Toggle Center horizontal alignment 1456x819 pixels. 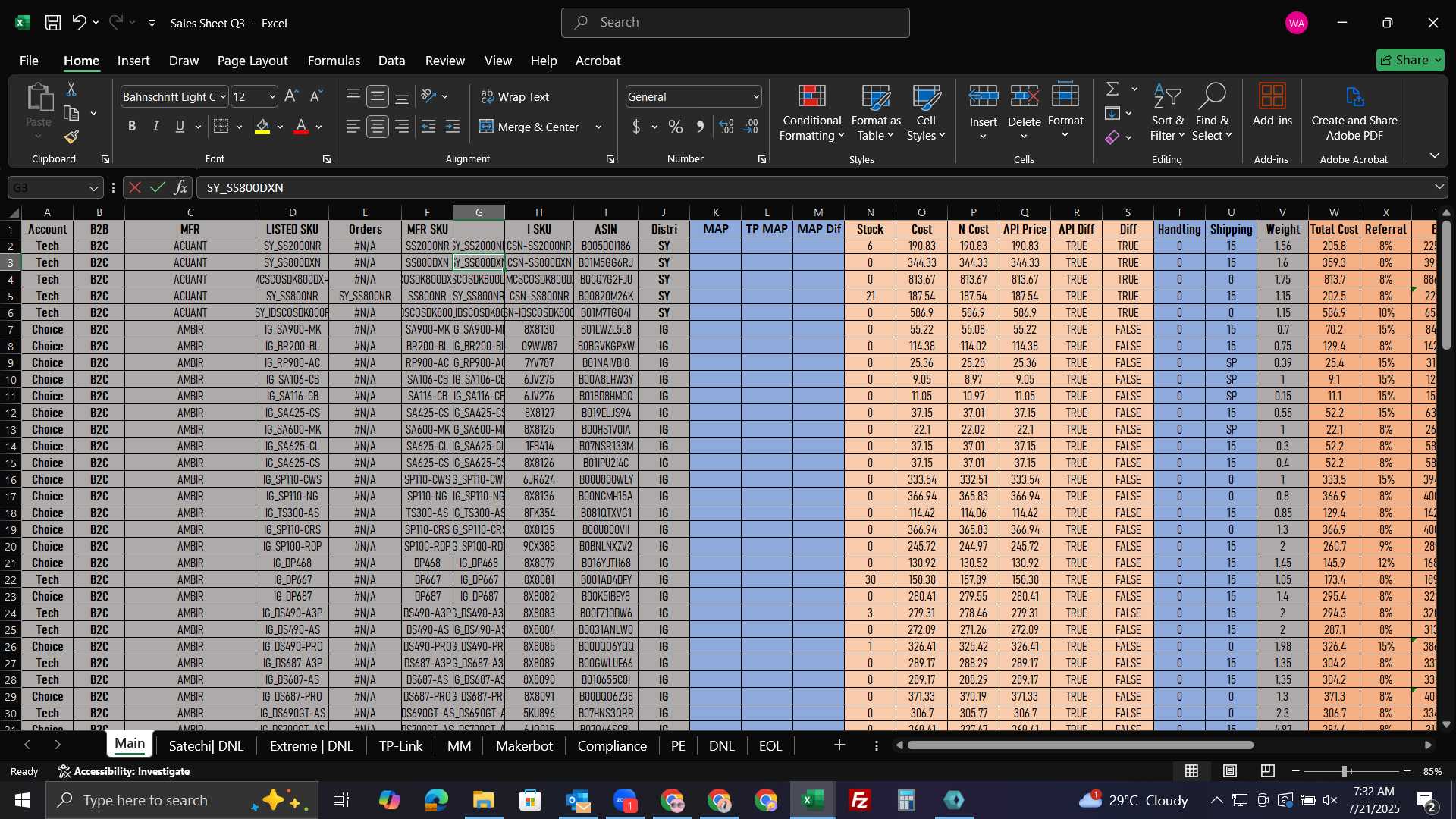click(378, 127)
